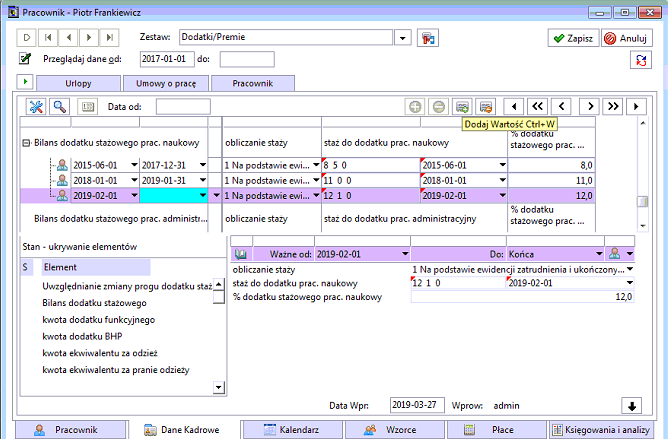Click the grid vertical scrollbar thumb

(643, 202)
